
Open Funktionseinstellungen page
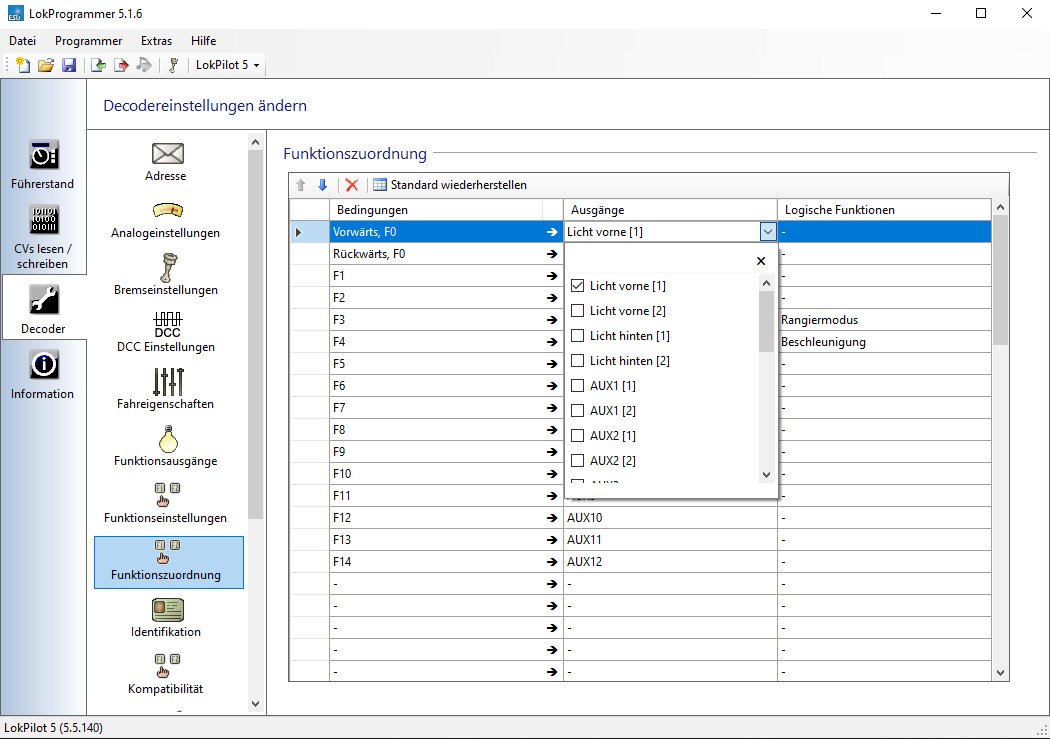click(x=166, y=503)
